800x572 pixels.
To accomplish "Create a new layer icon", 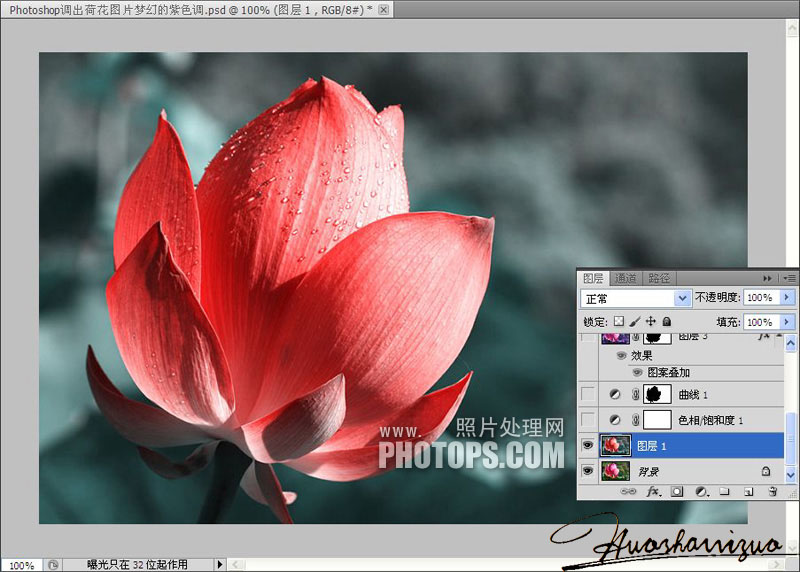I will pos(748,492).
